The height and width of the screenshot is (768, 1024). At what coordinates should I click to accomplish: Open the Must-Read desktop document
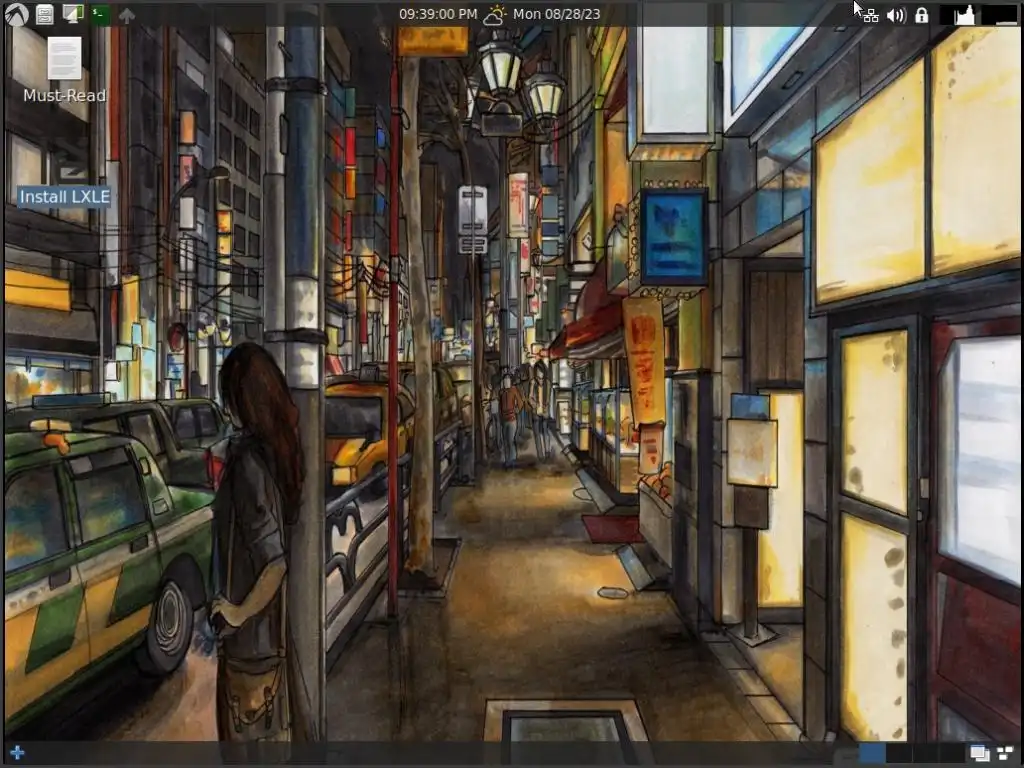point(64,69)
